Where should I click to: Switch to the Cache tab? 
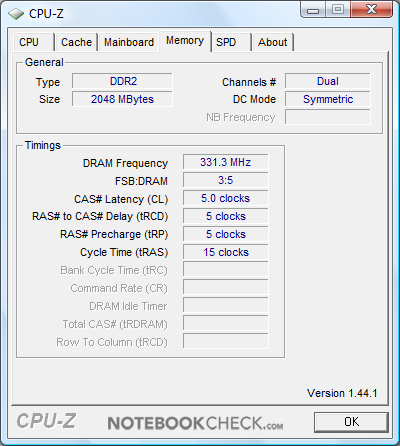coord(76,42)
